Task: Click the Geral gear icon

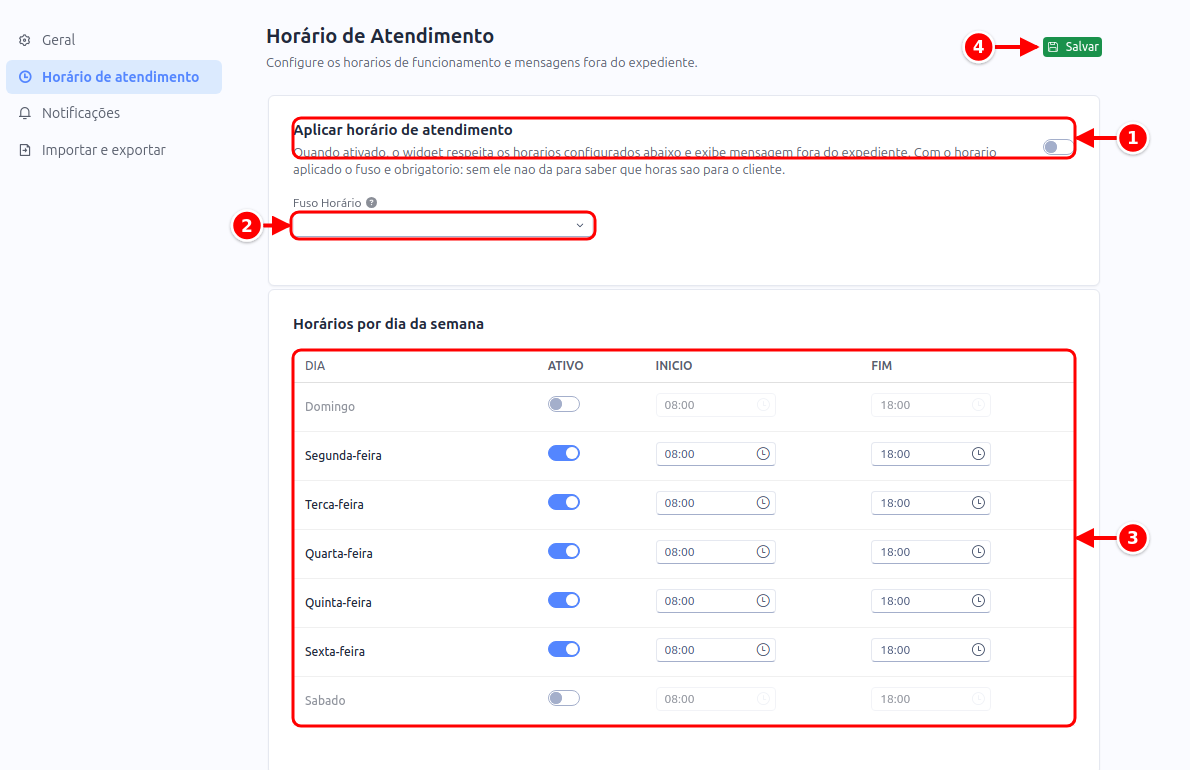Action: coord(25,40)
